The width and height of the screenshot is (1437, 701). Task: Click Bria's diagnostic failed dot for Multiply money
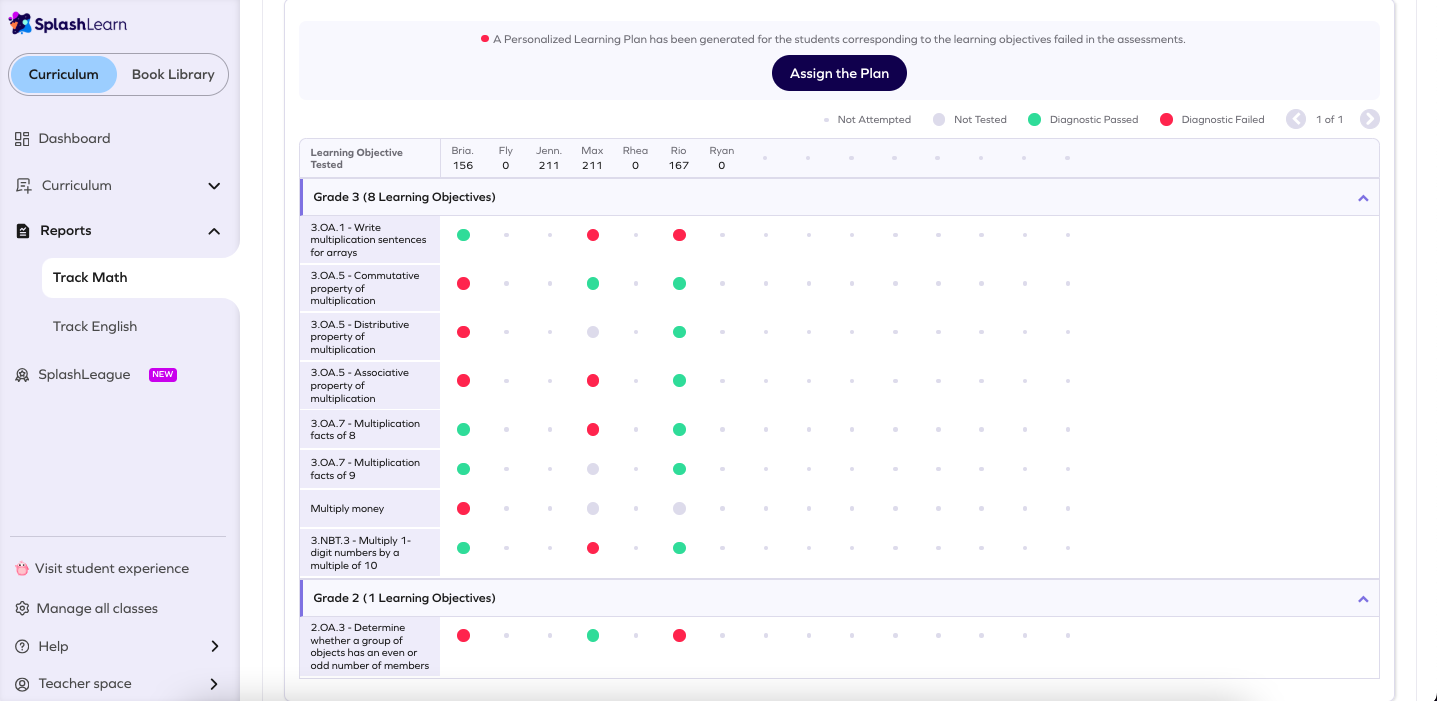(463, 508)
